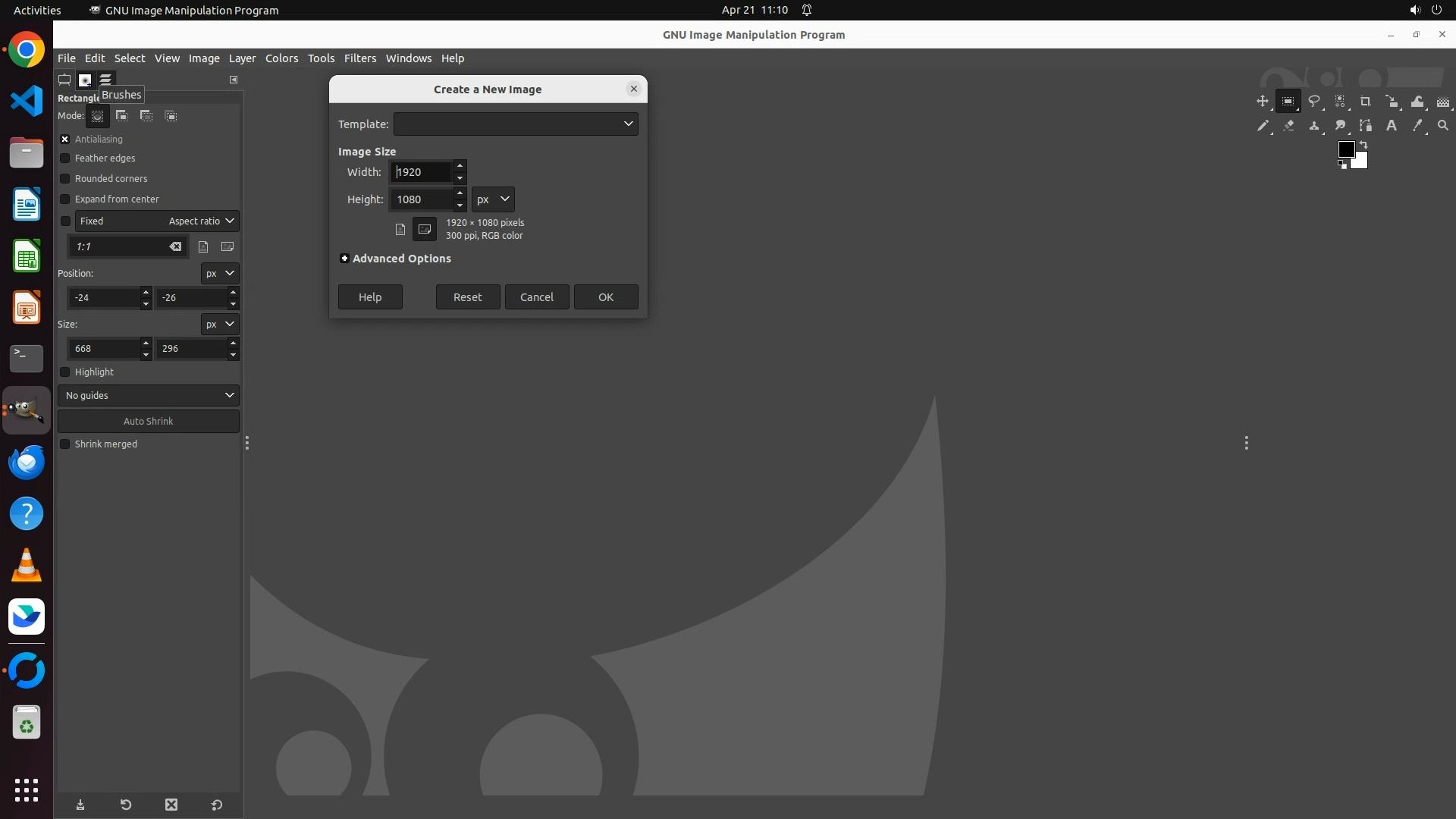Viewport: 1456px width, 819px height.
Task: Select the Pencil tool
Action: (1262, 126)
